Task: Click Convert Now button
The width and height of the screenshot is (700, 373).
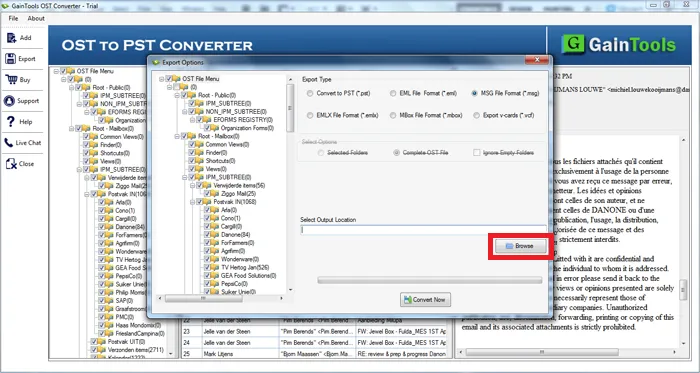Action: coord(425,299)
